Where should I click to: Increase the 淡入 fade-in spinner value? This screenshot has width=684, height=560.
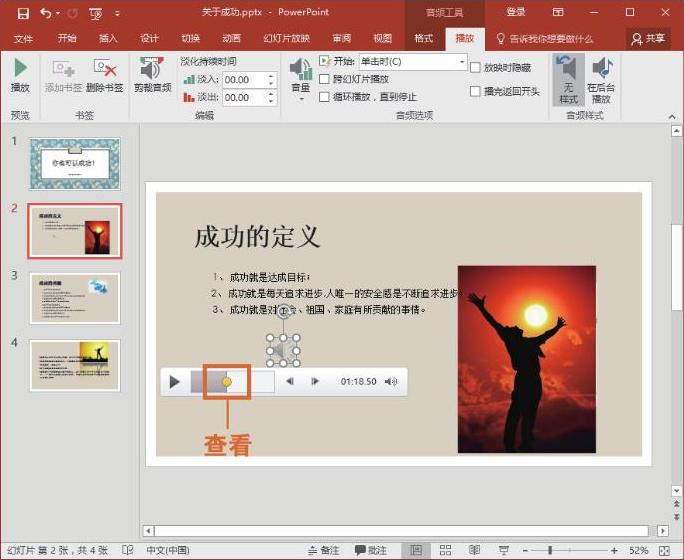click(x=271, y=76)
